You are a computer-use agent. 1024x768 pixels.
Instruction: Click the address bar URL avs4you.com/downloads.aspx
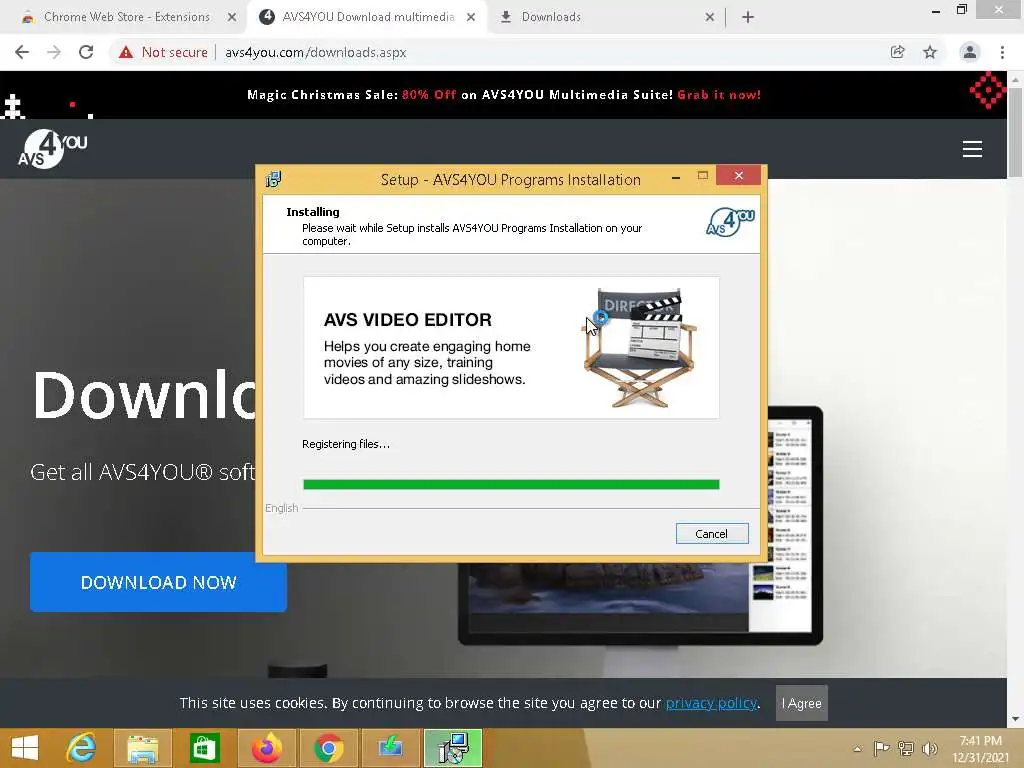pyautogui.click(x=315, y=52)
